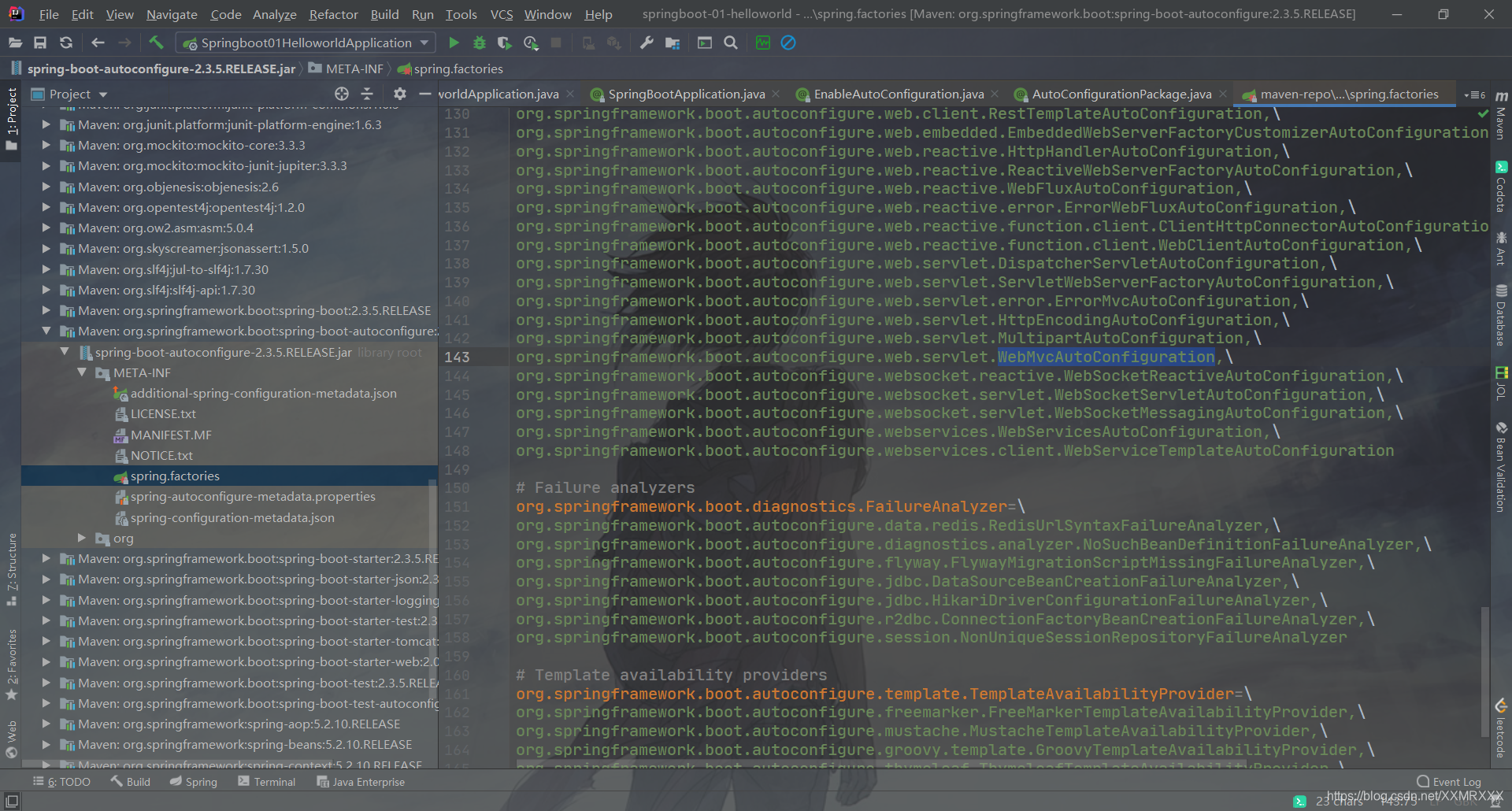Open the 6: TODO tool window

pos(61,782)
